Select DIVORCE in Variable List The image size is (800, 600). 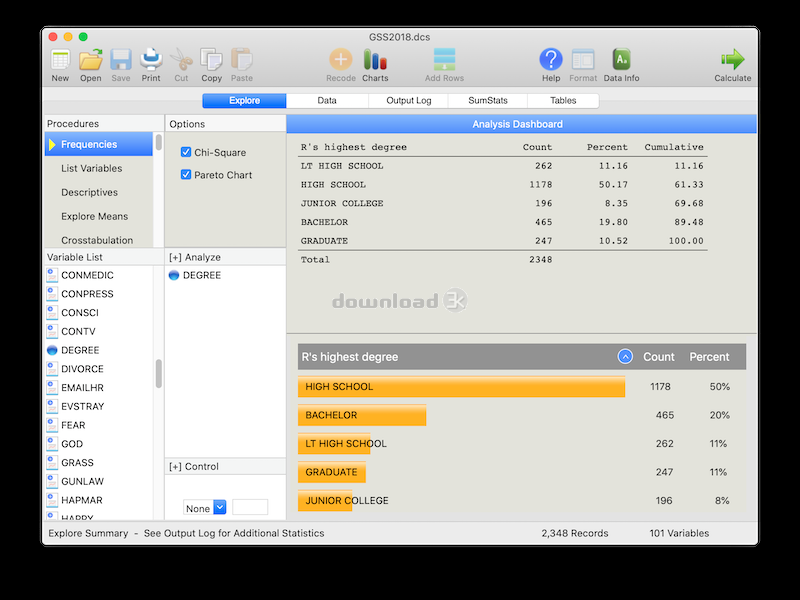pyautogui.click(x=82, y=369)
